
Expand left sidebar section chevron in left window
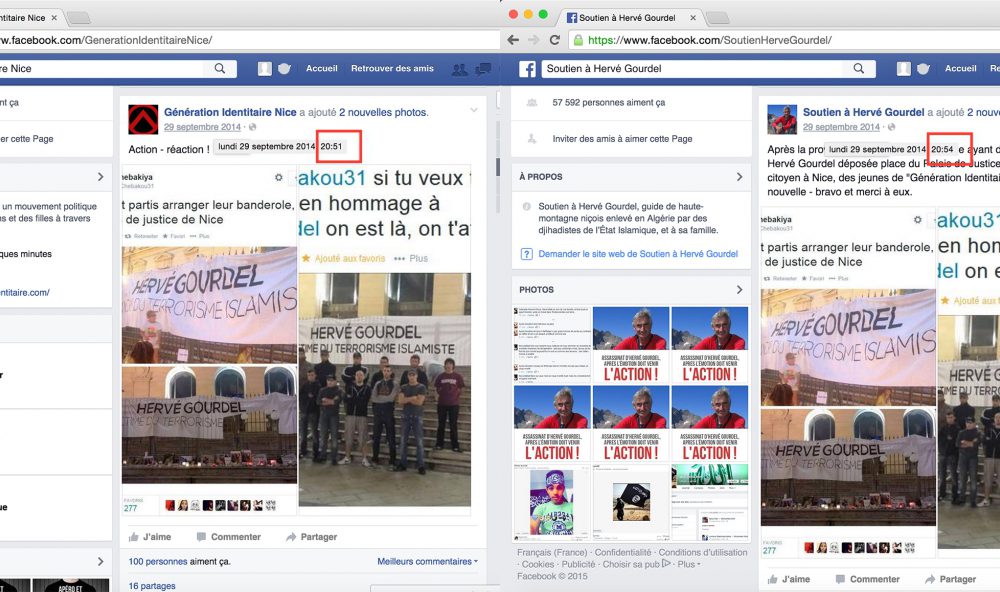coord(100,177)
